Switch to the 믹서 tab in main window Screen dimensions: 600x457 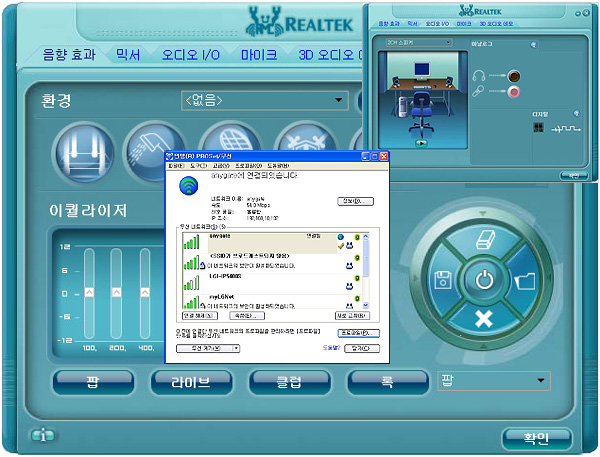(128, 55)
